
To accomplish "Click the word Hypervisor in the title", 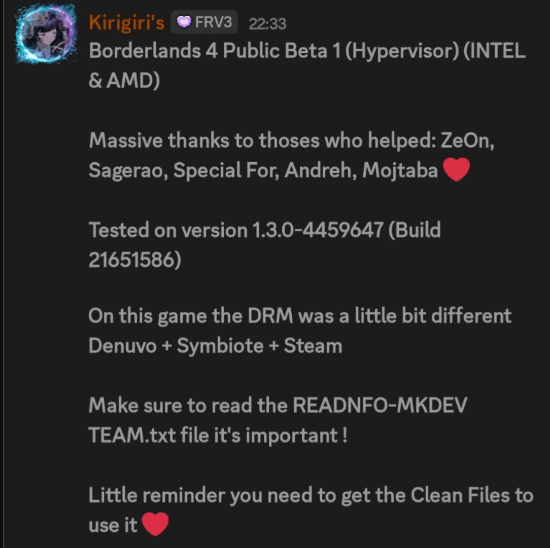I will [x=402, y=51].
